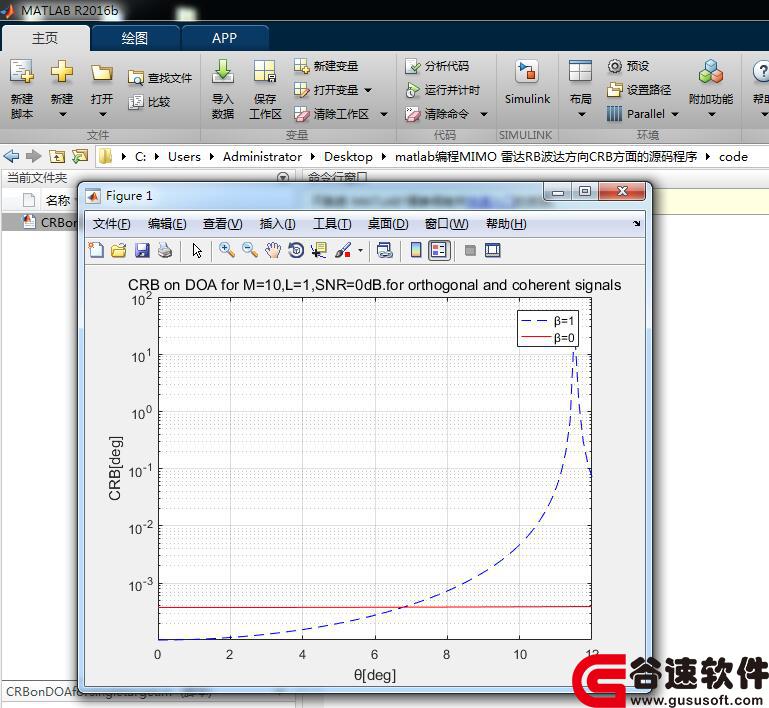Click Browse for folder icon
769x708 pixels.
pyautogui.click(x=79, y=156)
